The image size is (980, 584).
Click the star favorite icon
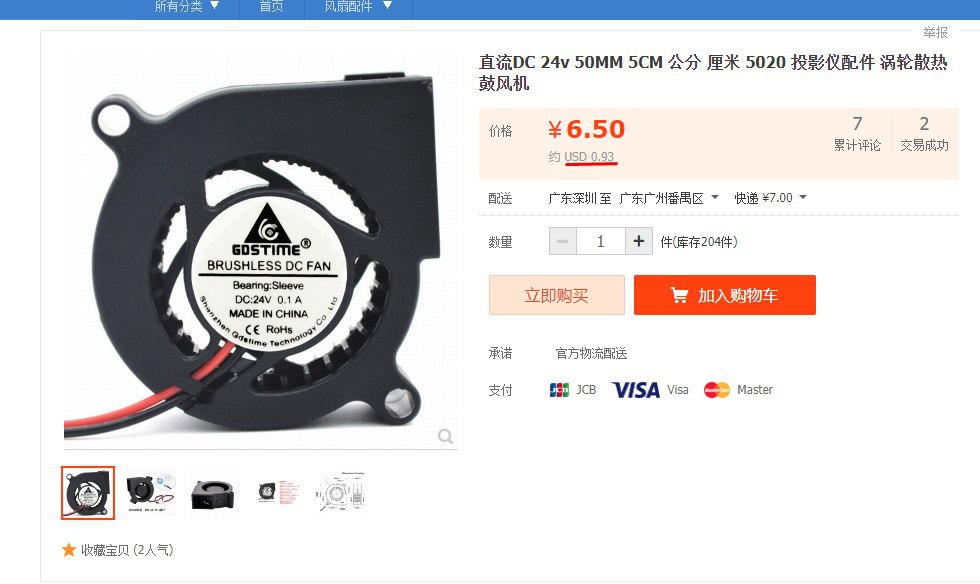[69, 550]
